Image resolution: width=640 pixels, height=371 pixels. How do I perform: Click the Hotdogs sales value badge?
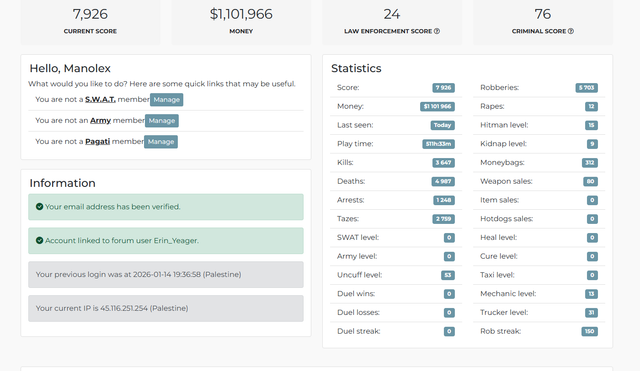coord(592,219)
